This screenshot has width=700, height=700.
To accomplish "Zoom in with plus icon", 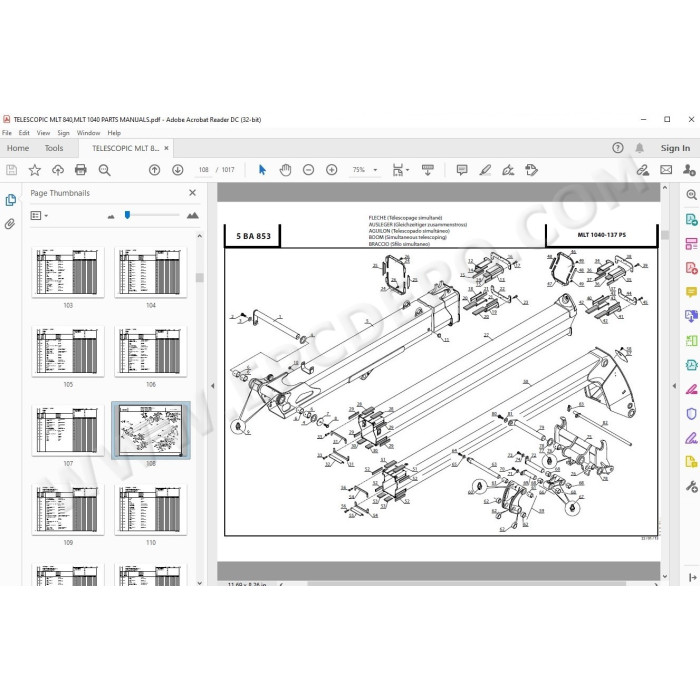I will coord(332,170).
